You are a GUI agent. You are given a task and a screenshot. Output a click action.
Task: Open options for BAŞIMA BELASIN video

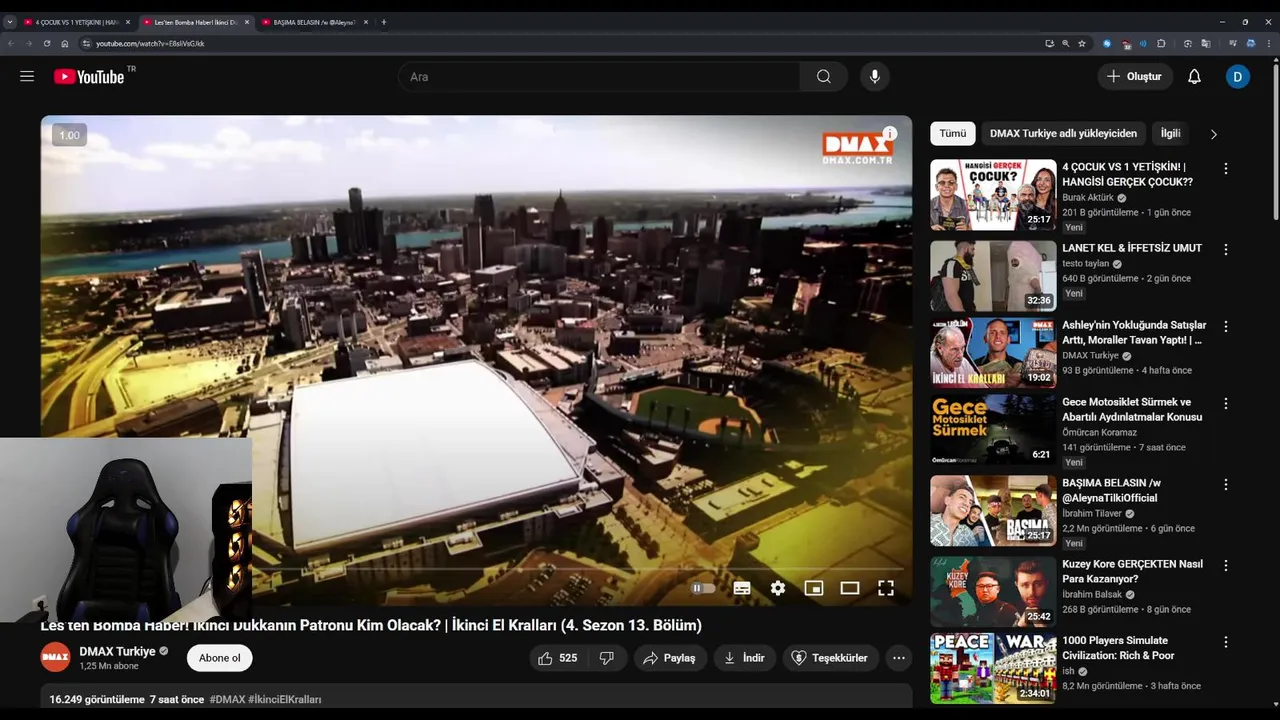pos(1226,484)
